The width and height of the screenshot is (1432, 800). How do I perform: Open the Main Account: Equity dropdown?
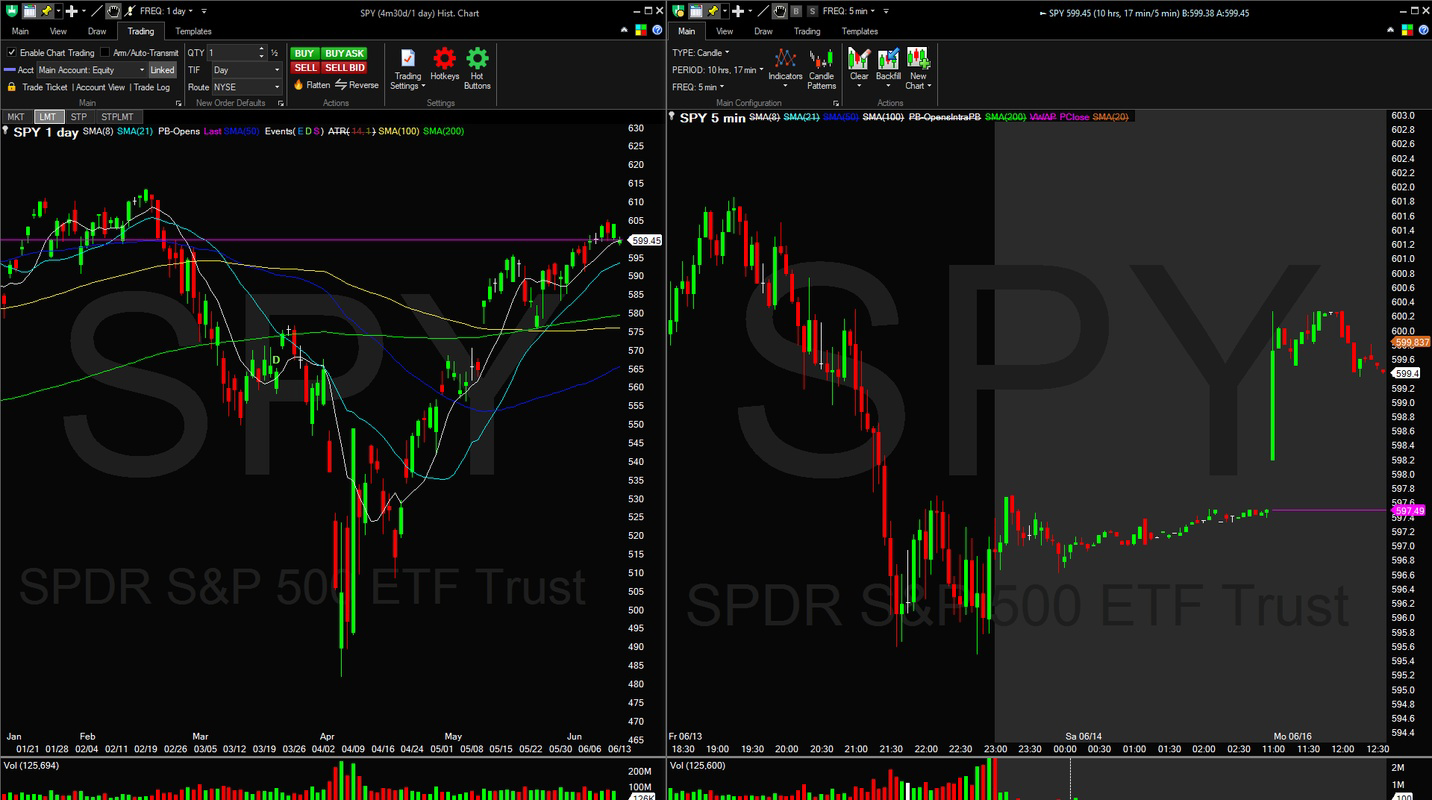click(x=91, y=70)
